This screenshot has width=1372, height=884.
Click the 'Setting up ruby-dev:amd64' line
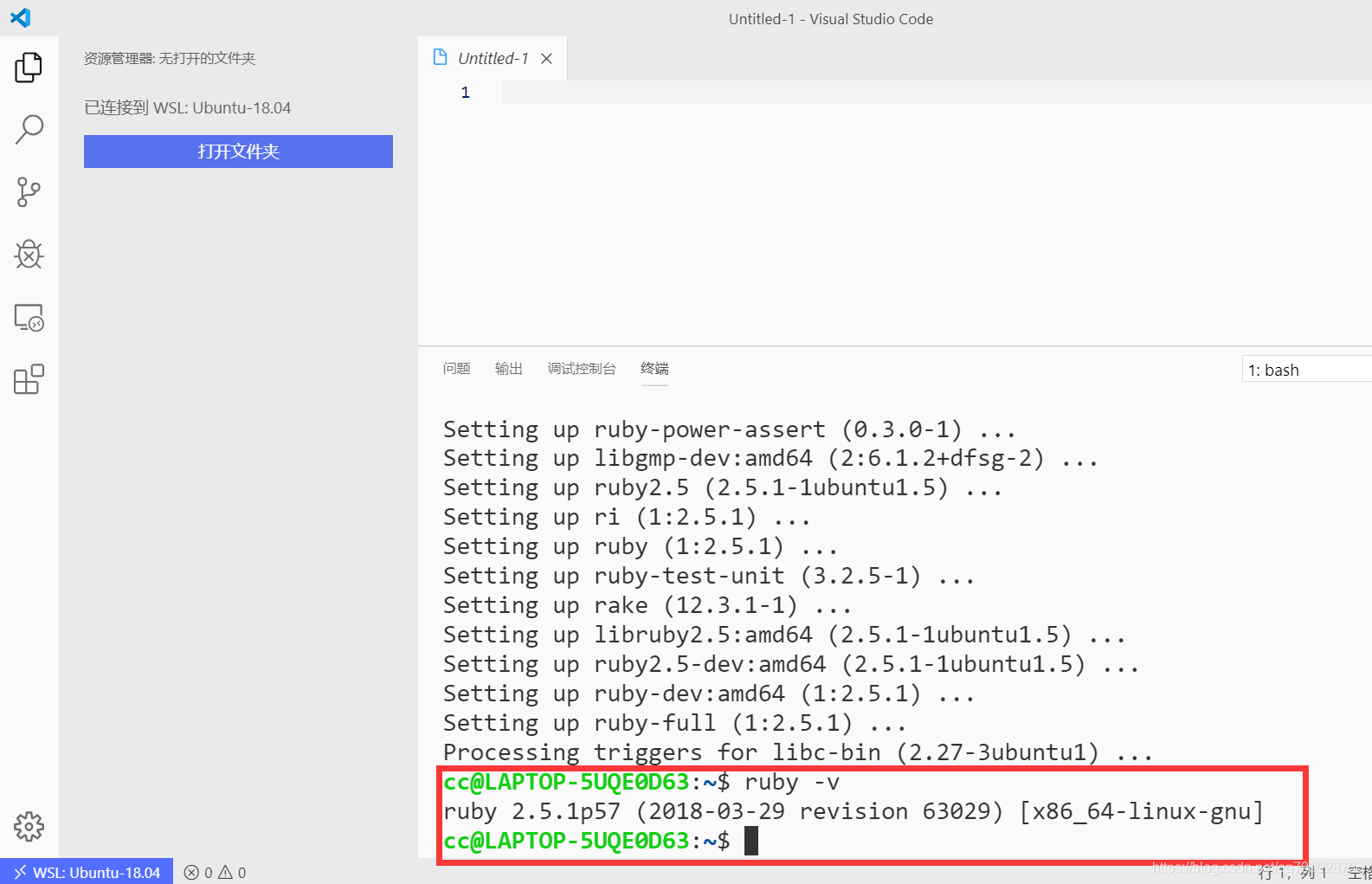(x=709, y=694)
